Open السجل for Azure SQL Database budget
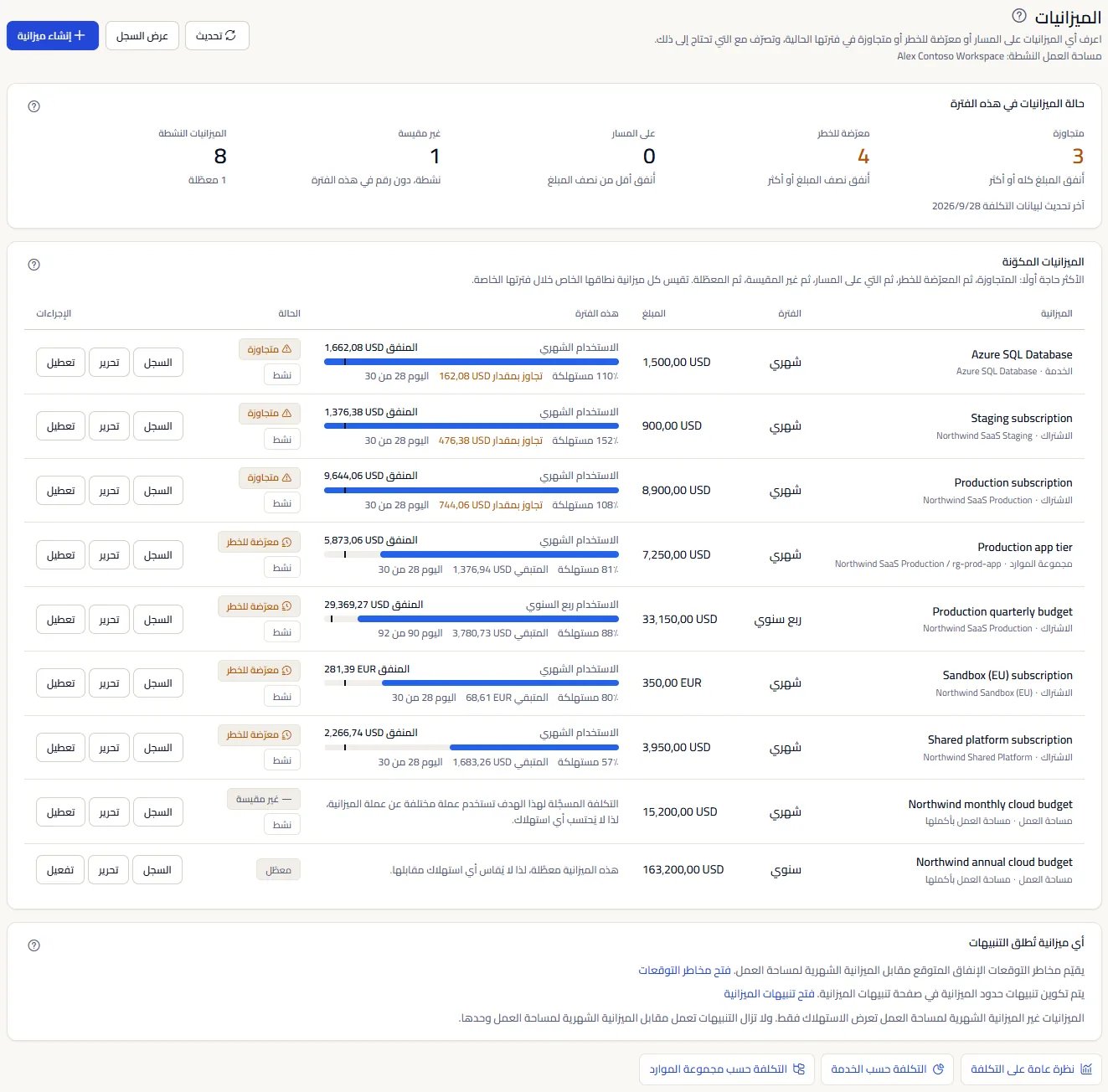This screenshot has height=1092, width=1108. point(158,363)
